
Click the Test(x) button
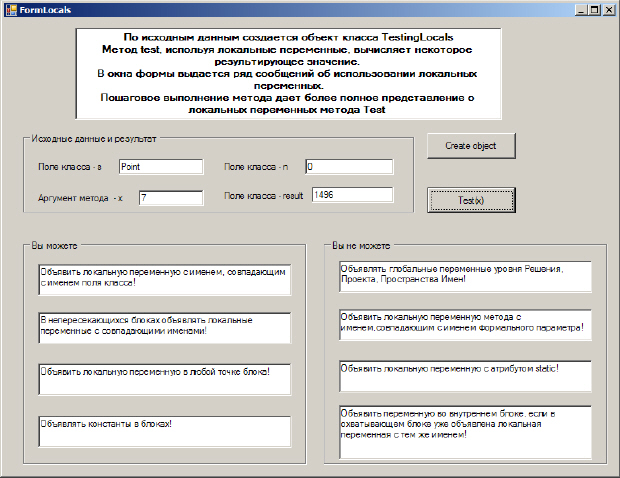tap(471, 200)
